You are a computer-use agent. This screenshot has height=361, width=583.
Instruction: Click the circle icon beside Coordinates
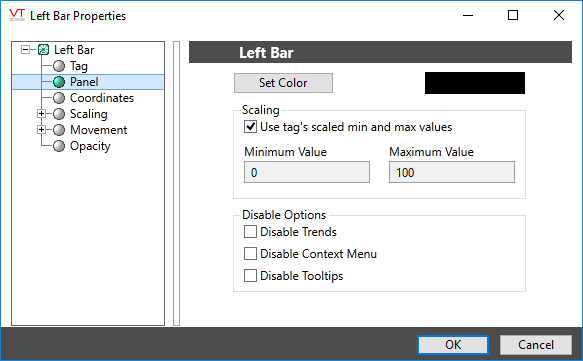(59, 98)
